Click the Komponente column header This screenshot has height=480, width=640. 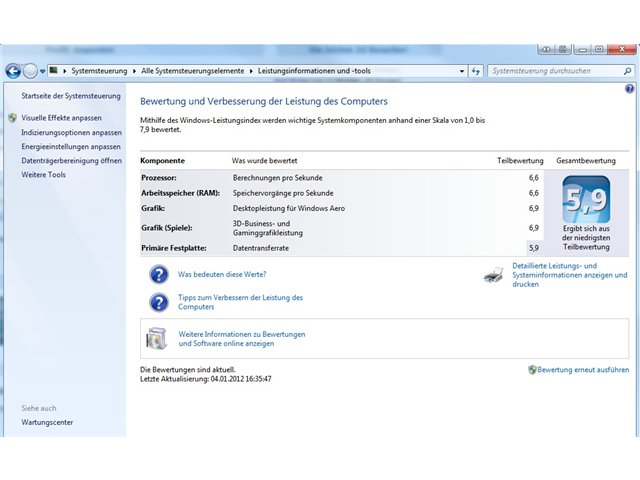tap(162, 161)
